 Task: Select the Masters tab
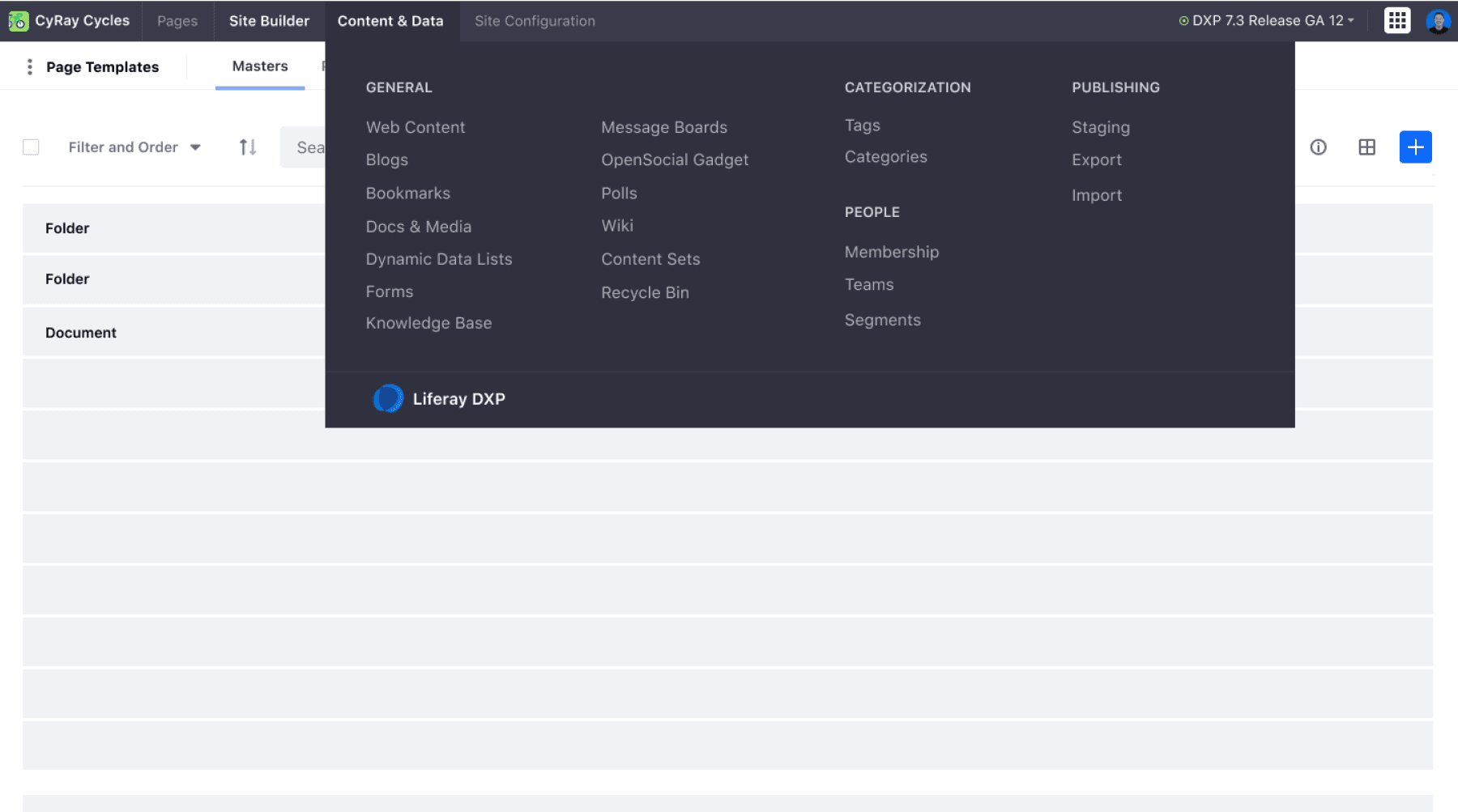tap(259, 66)
